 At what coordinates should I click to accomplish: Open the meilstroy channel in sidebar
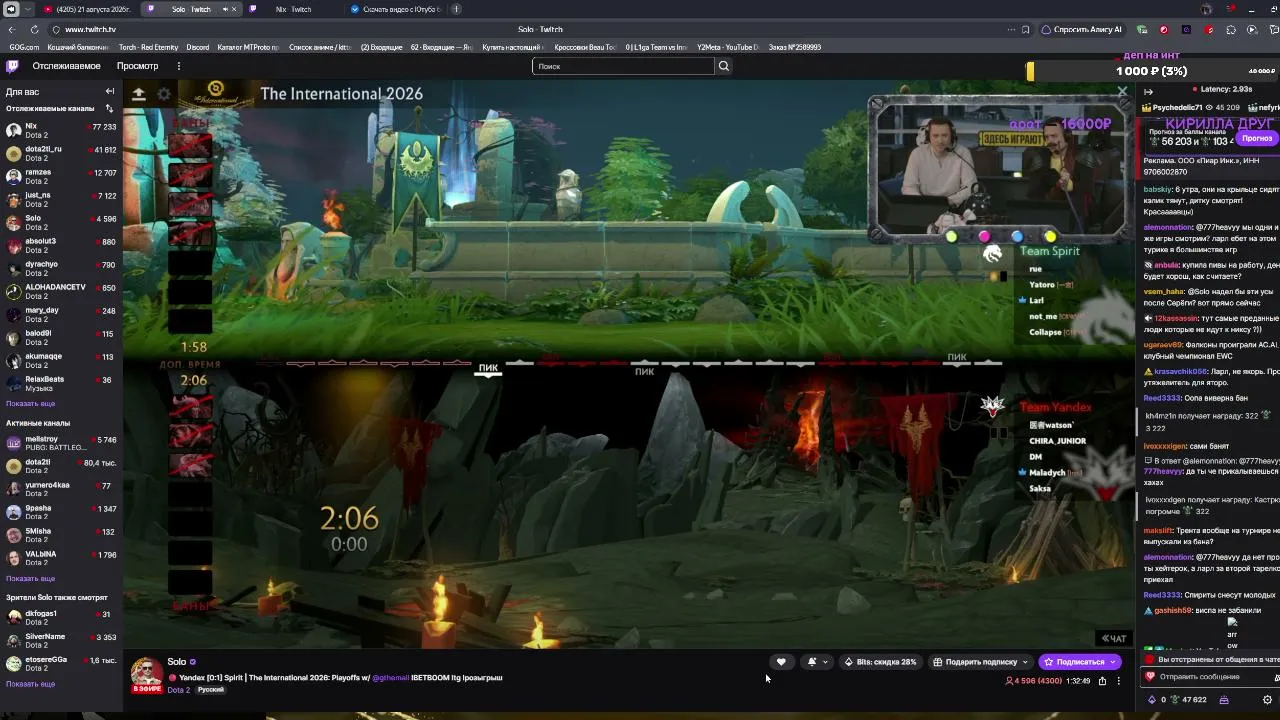[61, 443]
